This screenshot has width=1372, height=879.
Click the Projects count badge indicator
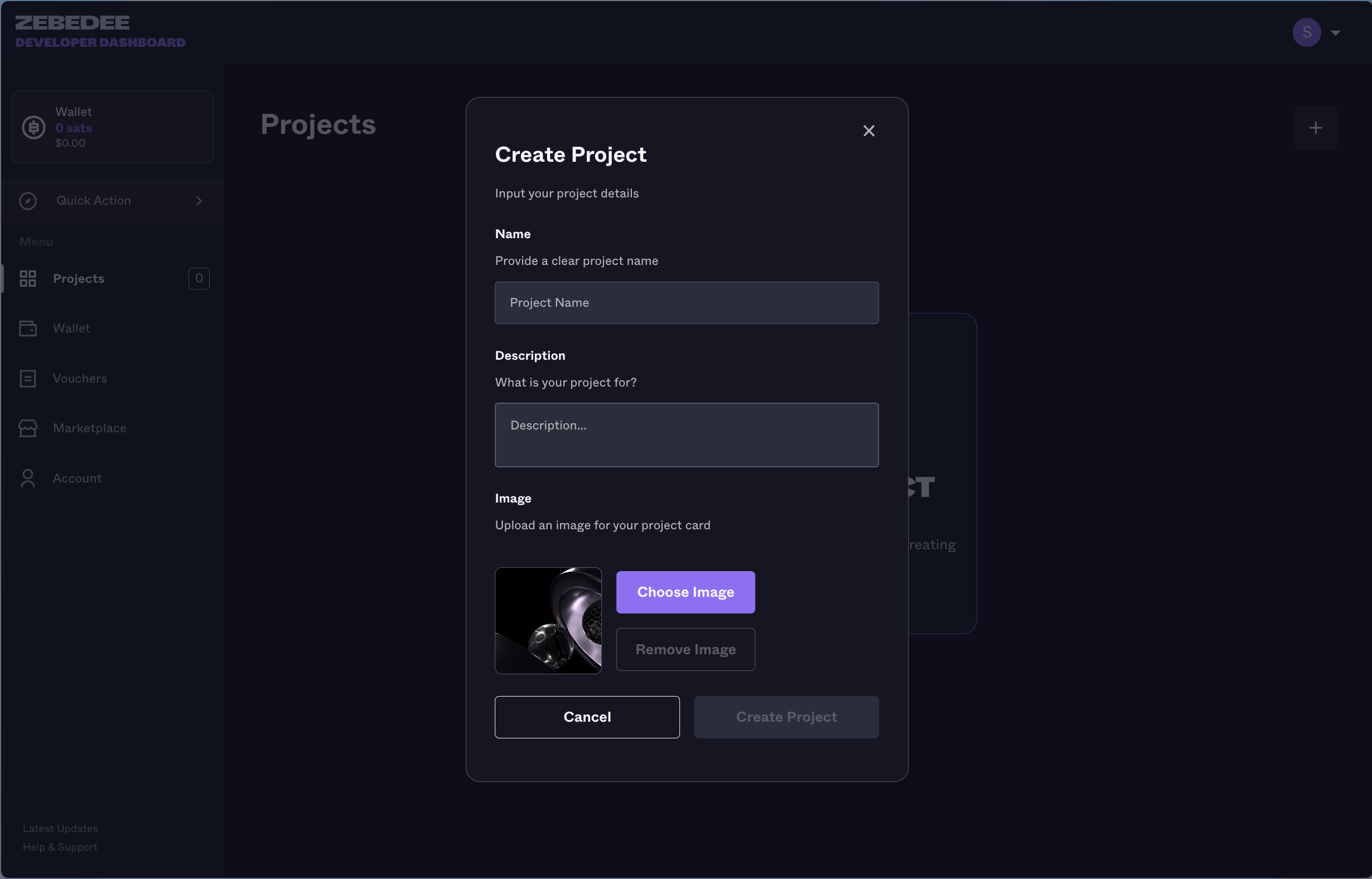point(198,278)
